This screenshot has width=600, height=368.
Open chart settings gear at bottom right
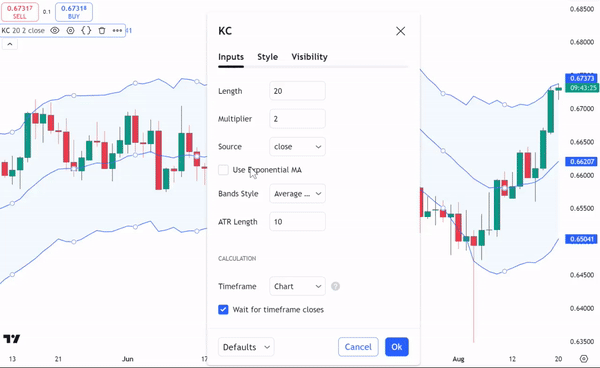tap(584, 358)
